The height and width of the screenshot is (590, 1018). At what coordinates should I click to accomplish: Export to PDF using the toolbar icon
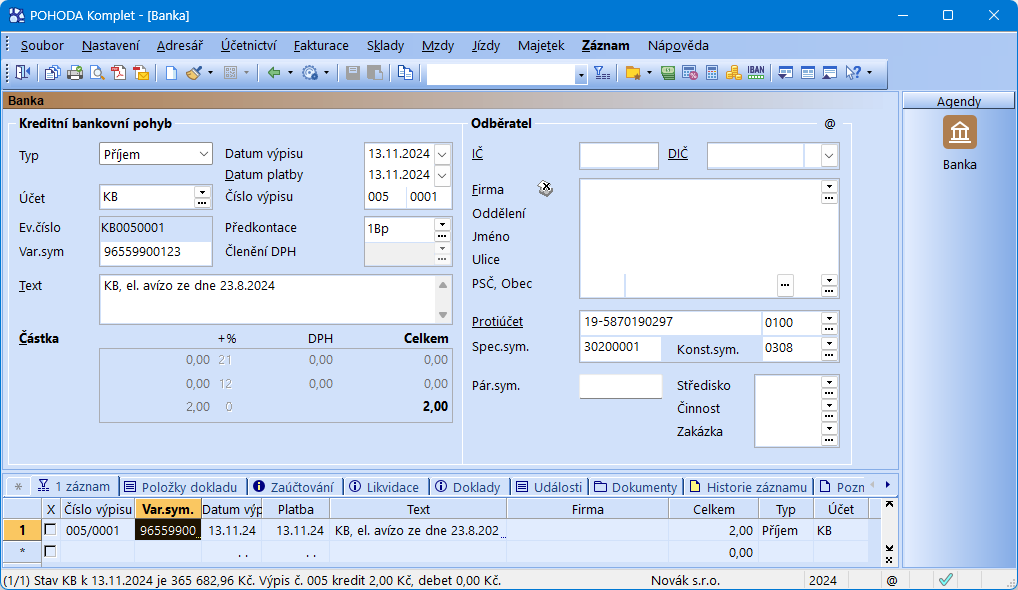(x=119, y=73)
